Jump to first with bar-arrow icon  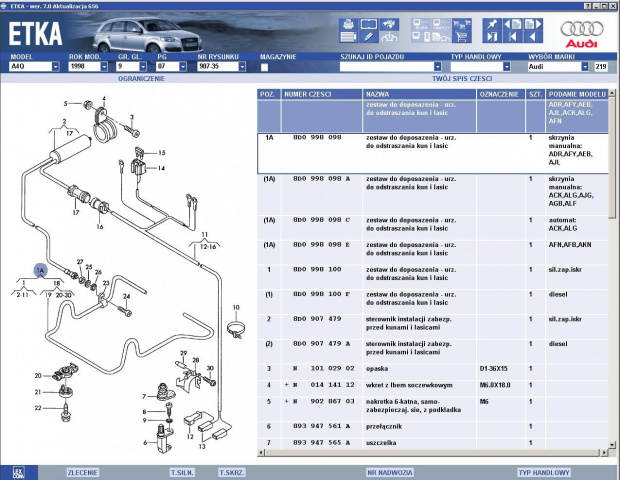point(512,37)
